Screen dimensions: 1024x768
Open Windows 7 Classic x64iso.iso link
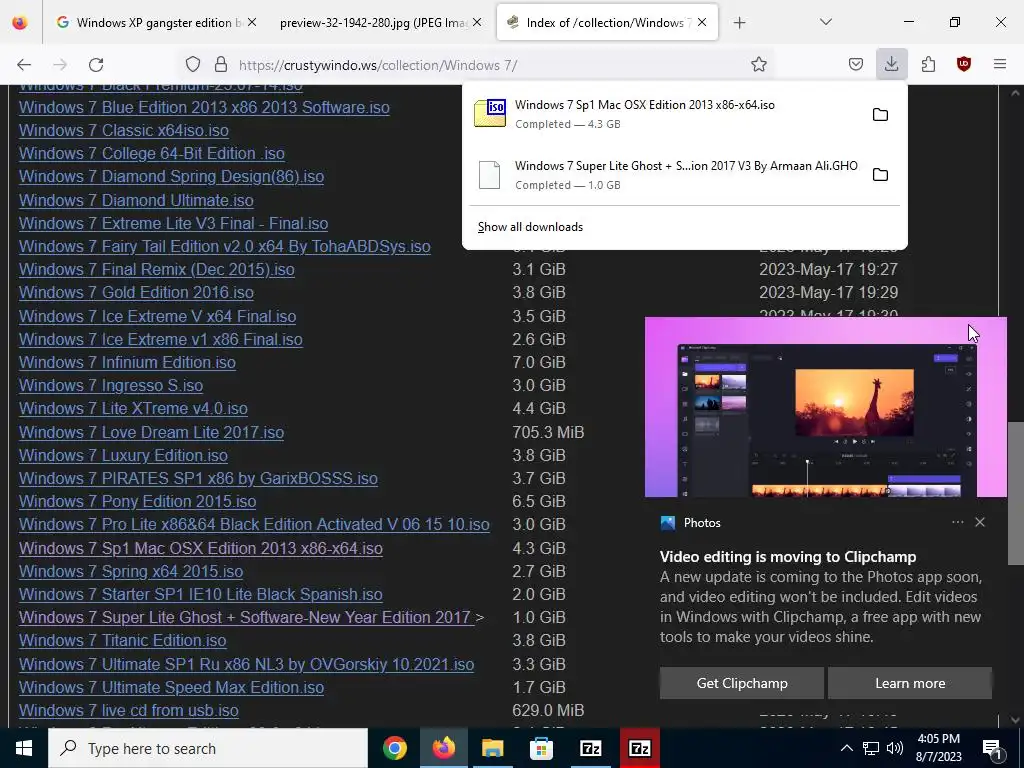point(123,130)
